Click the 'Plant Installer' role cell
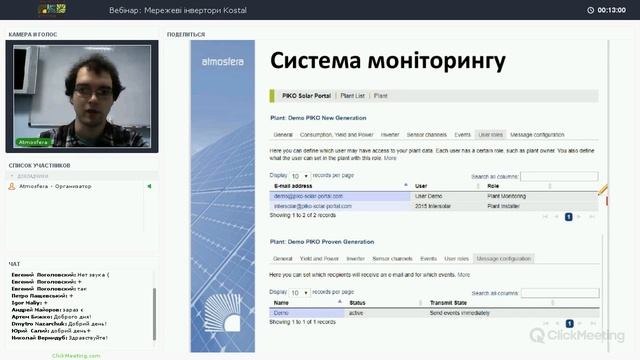Viewport: 640px width, 360px height. point(503,206)
